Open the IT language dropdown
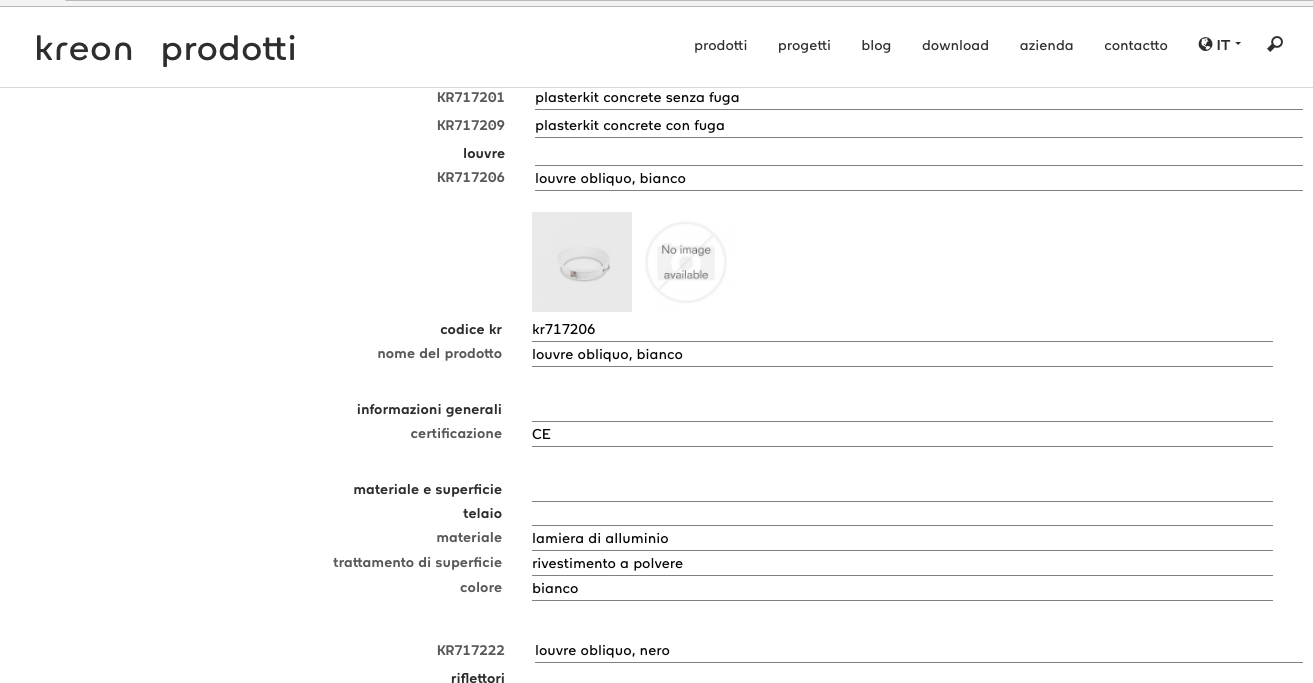Screen dimensions: 1313x683 tap(1226, 45)
